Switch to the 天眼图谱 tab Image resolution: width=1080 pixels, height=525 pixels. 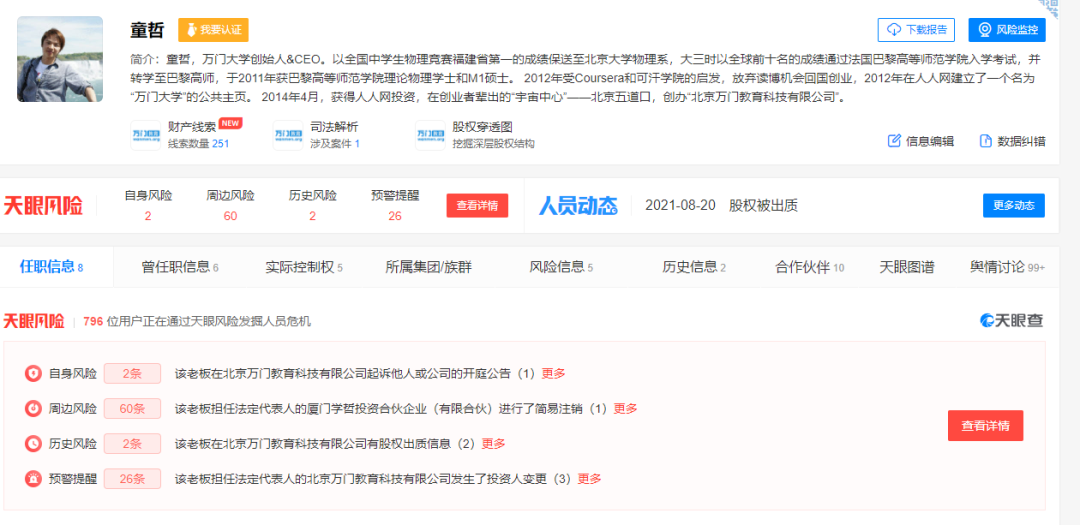pos(907,267)
